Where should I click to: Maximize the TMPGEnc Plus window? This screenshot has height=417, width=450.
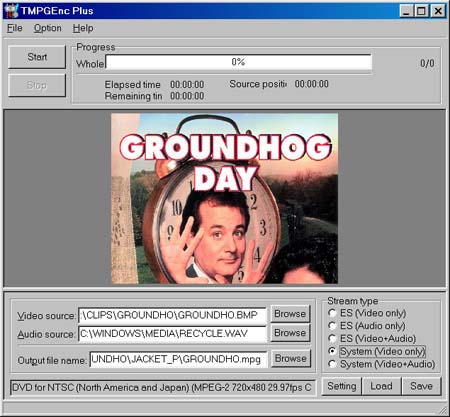point(421,11)
